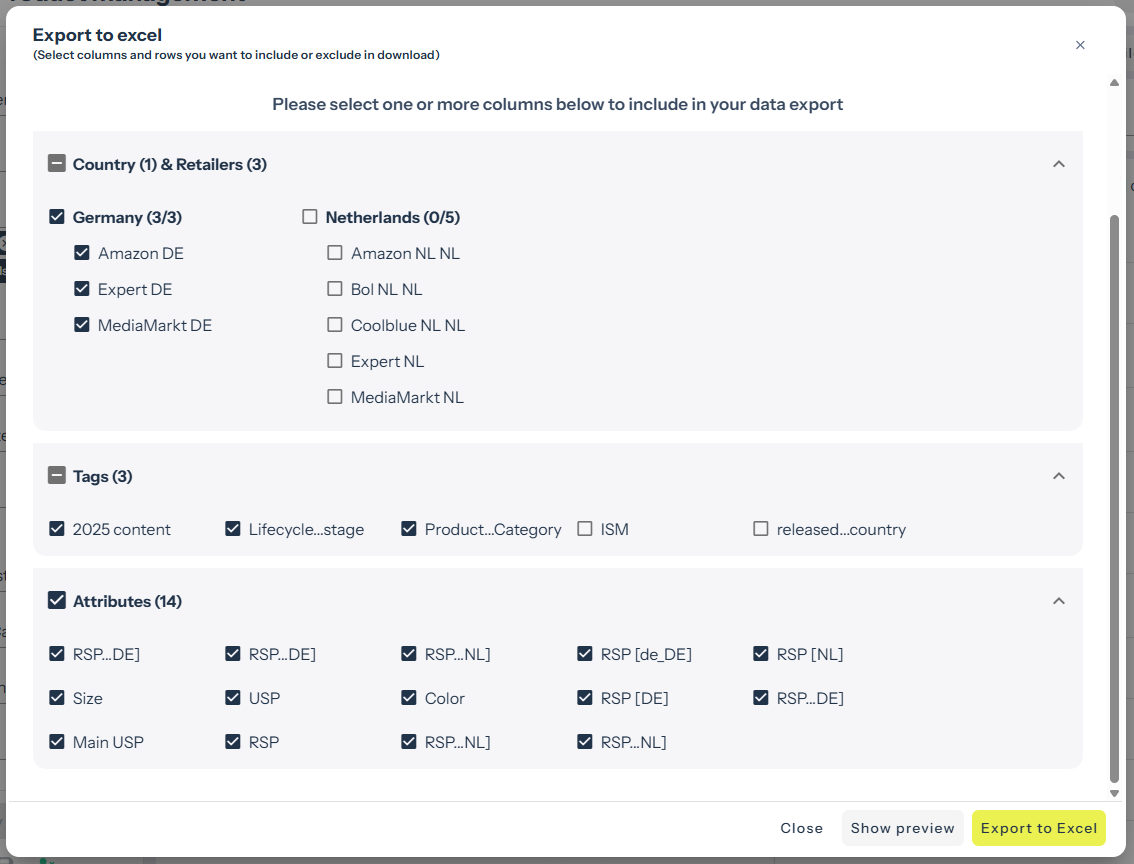This screenshot has width=1134, height=864.
Task: Uncheck the Attributes section select-all checkbox
Action: [x=57, y=601]
